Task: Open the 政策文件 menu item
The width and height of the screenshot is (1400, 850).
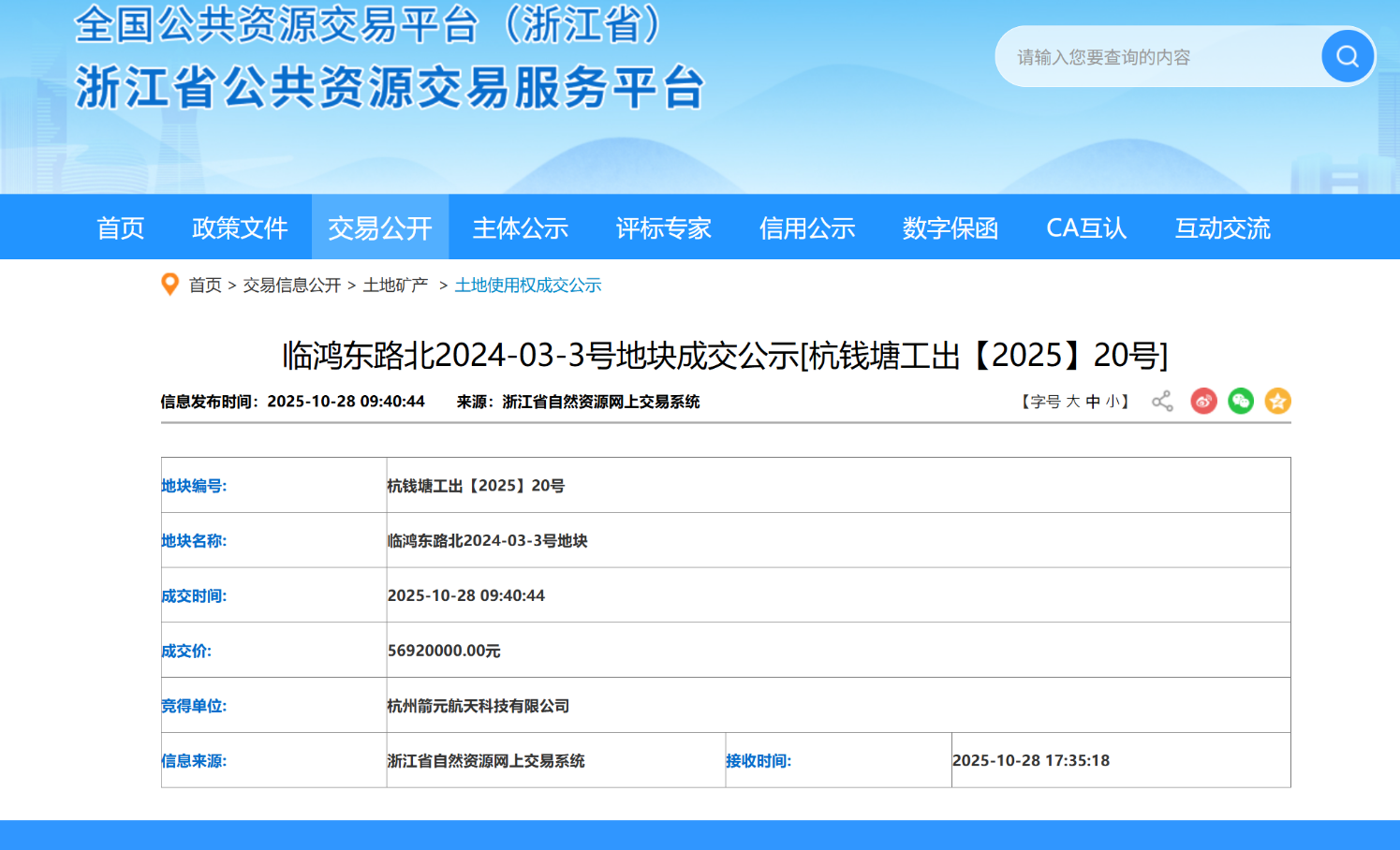Action: click(240, 227)
